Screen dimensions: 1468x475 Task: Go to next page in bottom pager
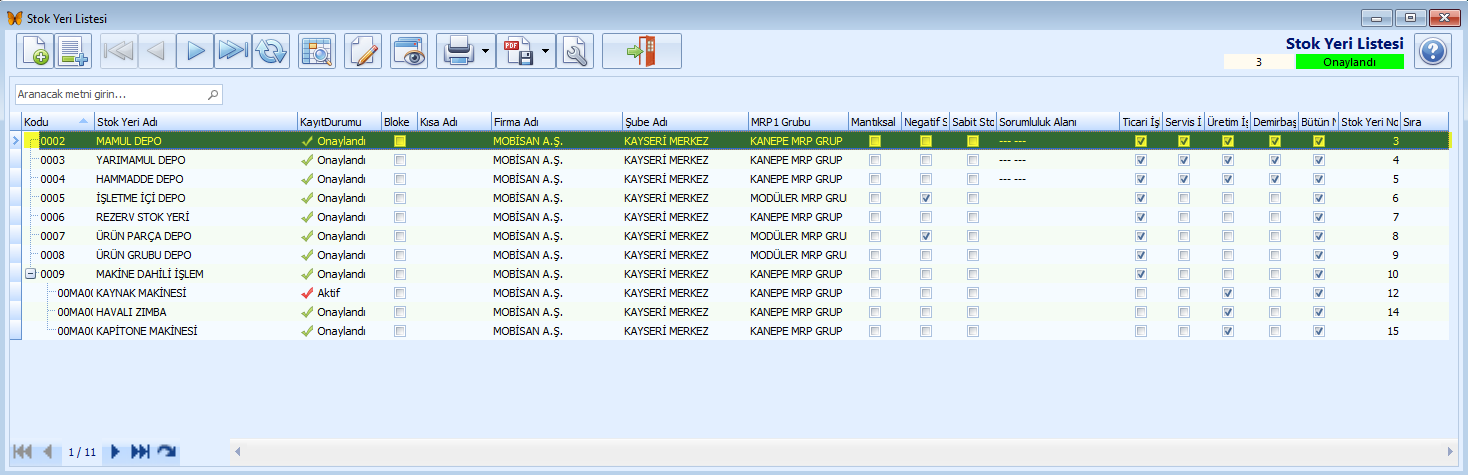click(116, 452)
